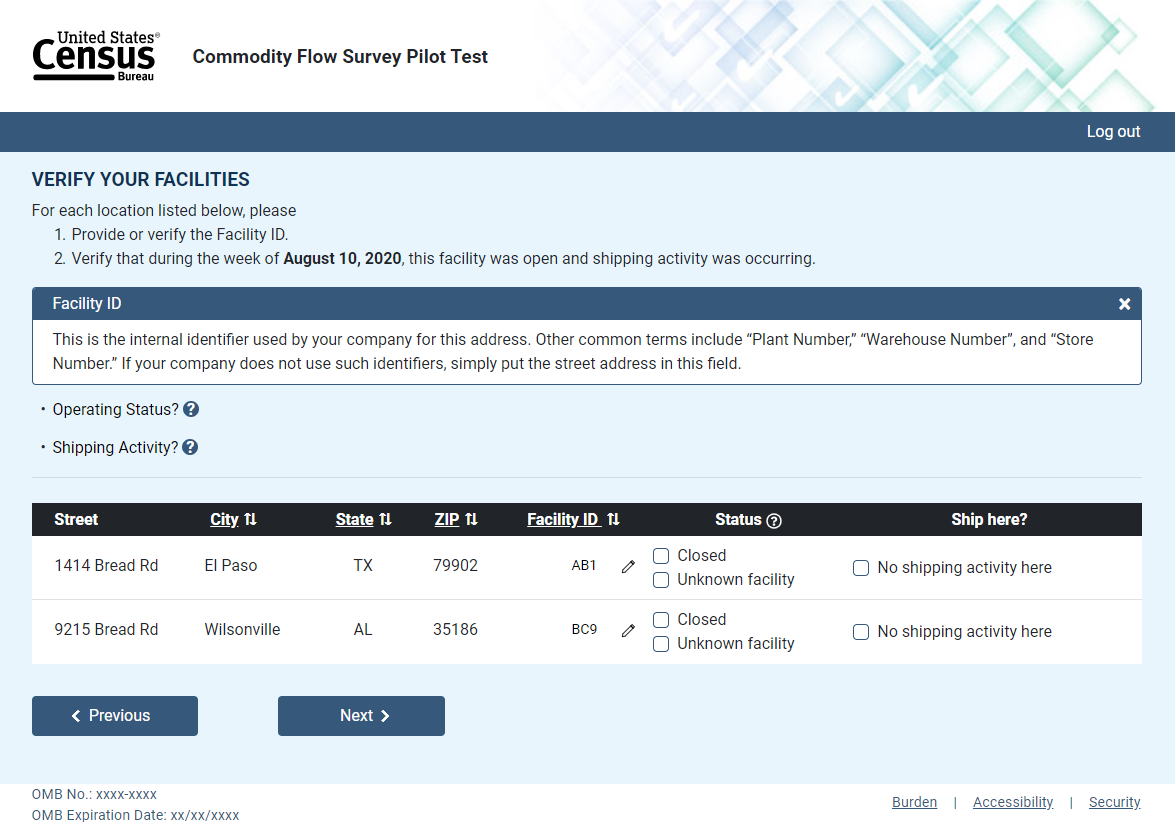The image size is (1175, 822).
Task: Go to the Next page
Action: click(361, 716)
